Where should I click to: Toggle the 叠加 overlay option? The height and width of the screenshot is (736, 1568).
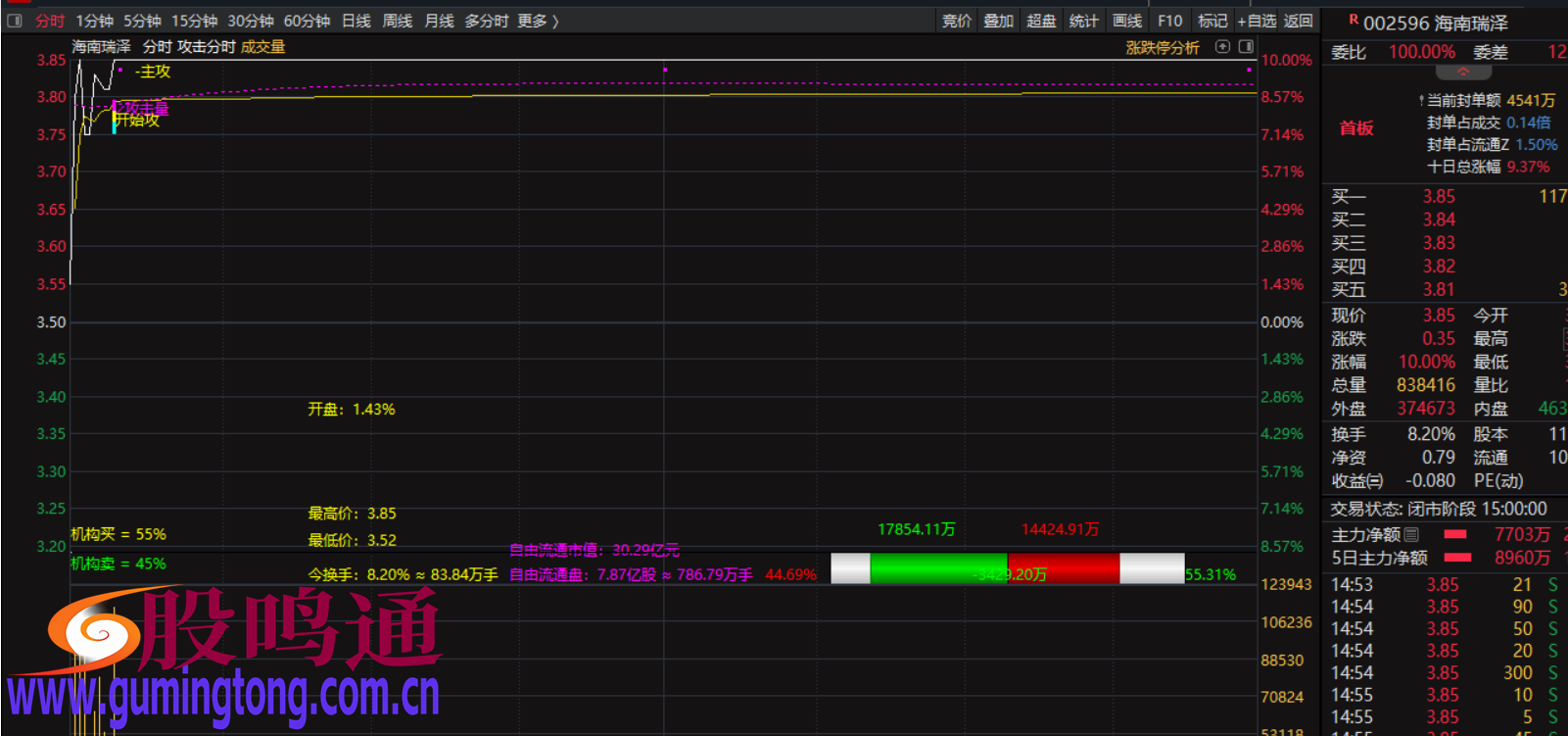pos(998,21)
